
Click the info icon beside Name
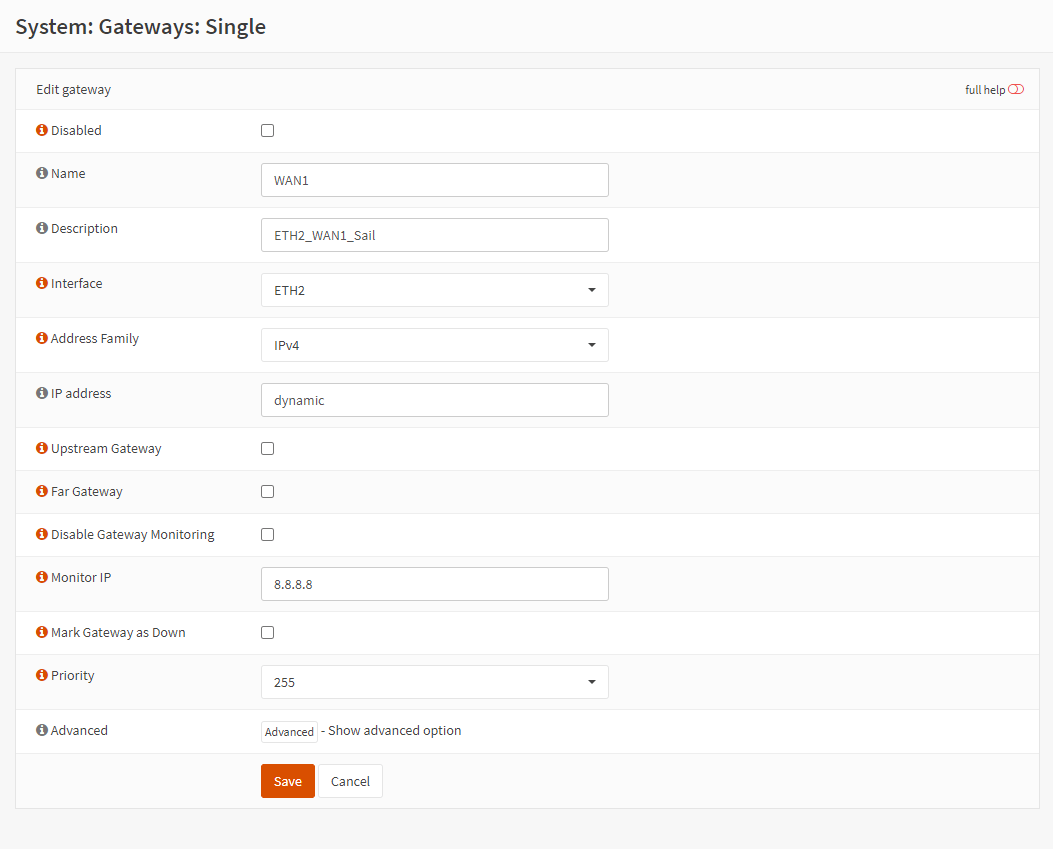click(x=42, y=173)
